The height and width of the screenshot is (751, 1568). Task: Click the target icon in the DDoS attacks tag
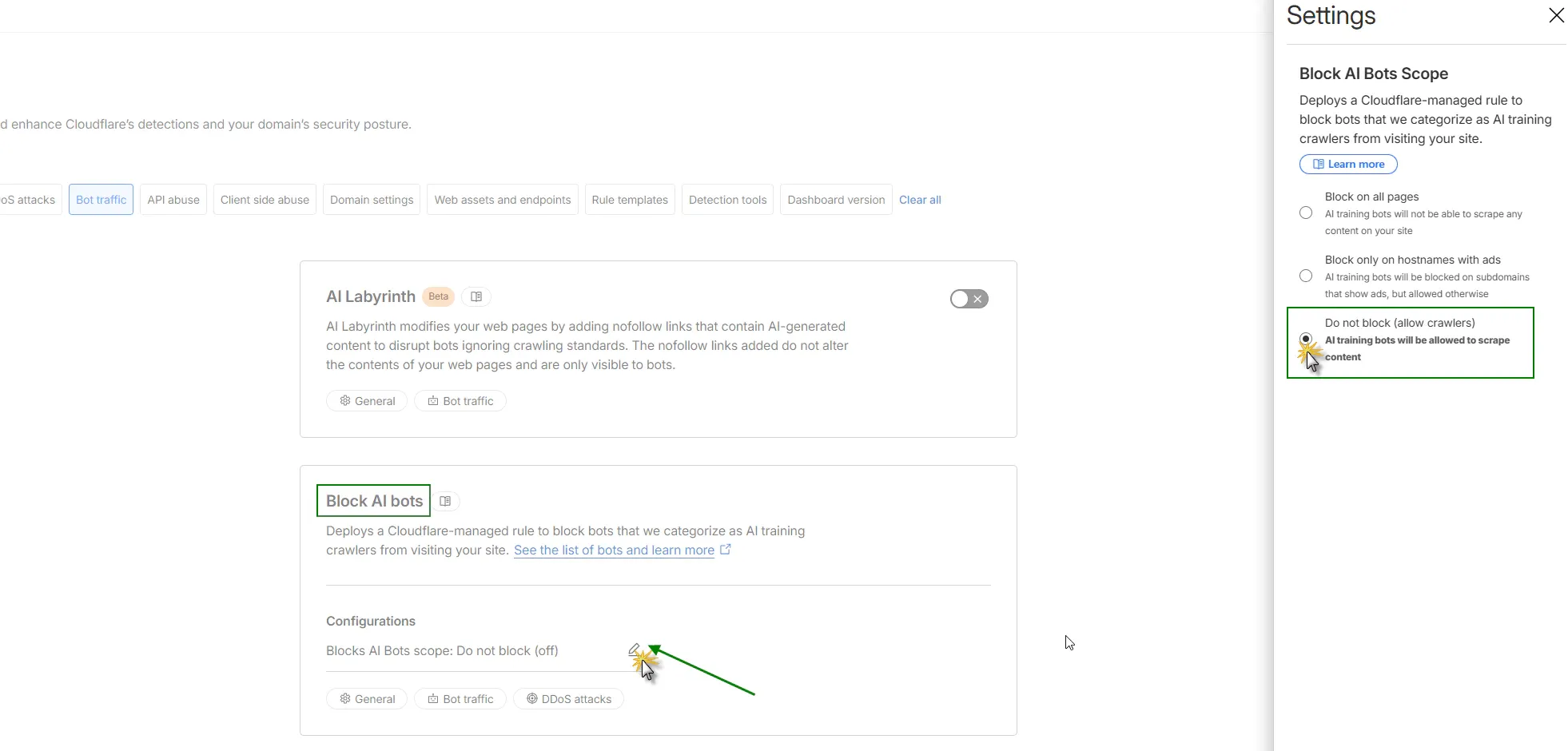coord(532,698)
